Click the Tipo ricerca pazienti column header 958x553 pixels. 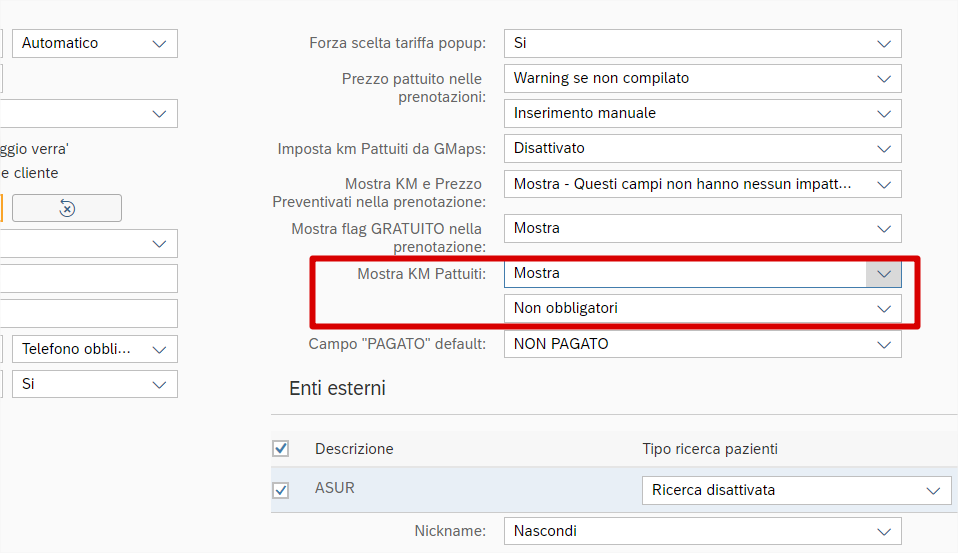pyautogui.click(x=709, y=449)
